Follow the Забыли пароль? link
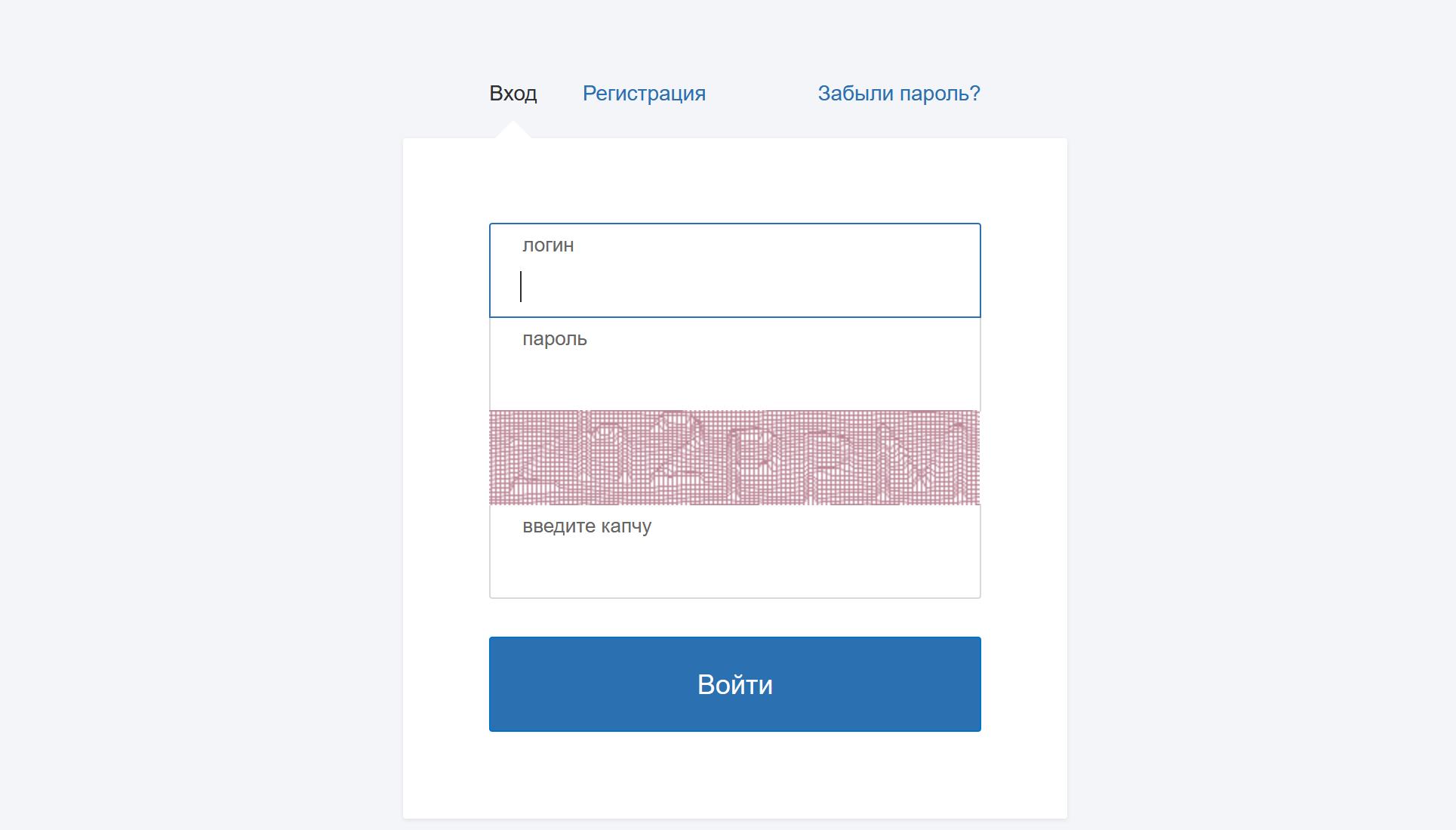This screenshot has height=830, width=1456. pos(899,94)
